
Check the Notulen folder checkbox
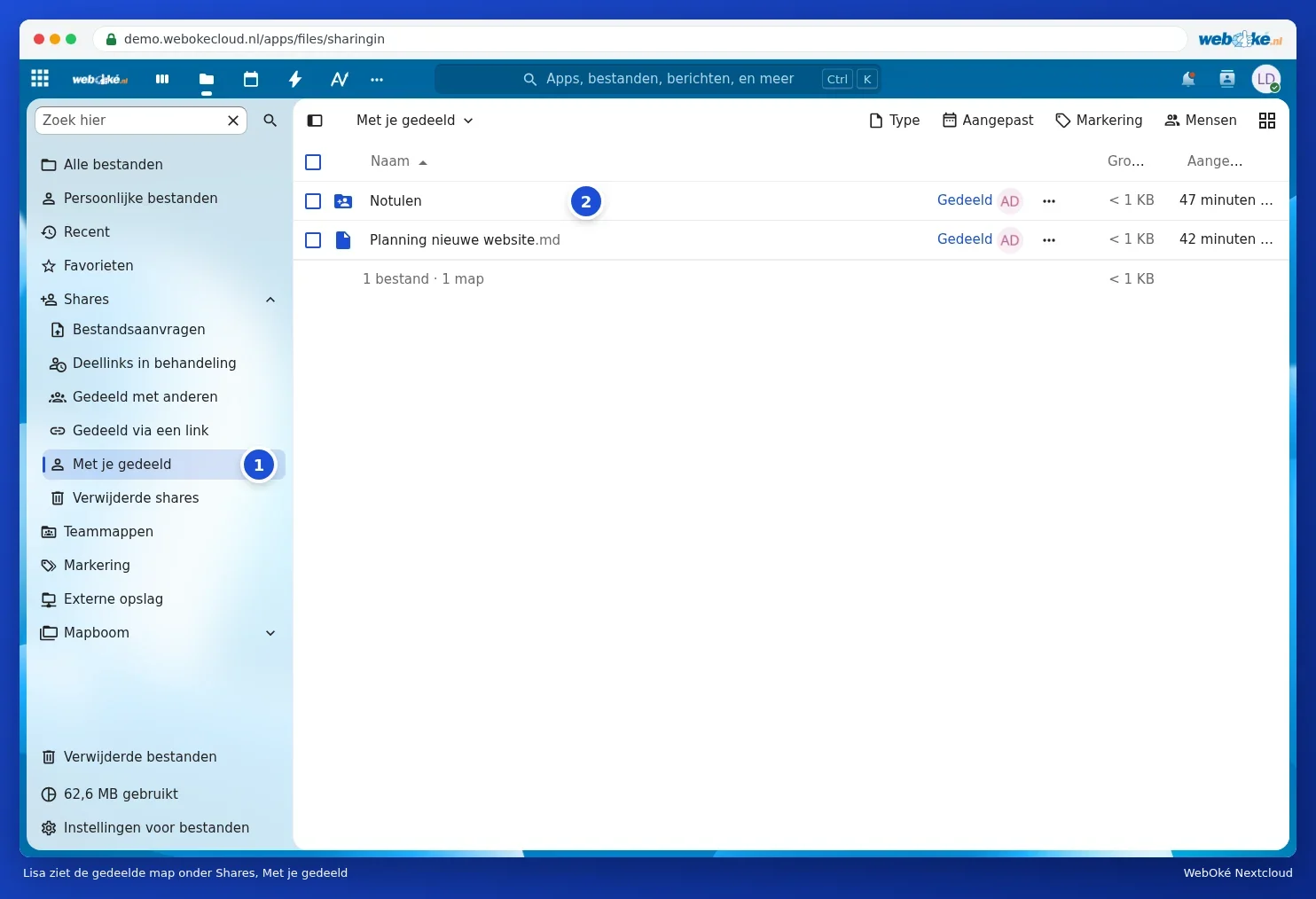[313, 201]
